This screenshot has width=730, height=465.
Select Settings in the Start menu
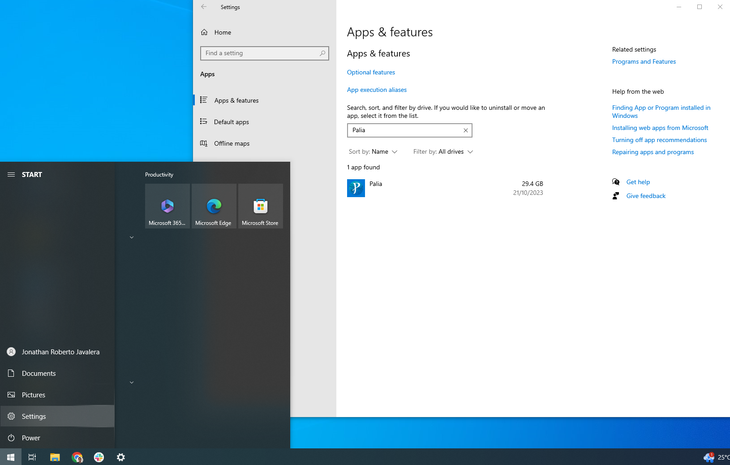click(57, 416)
